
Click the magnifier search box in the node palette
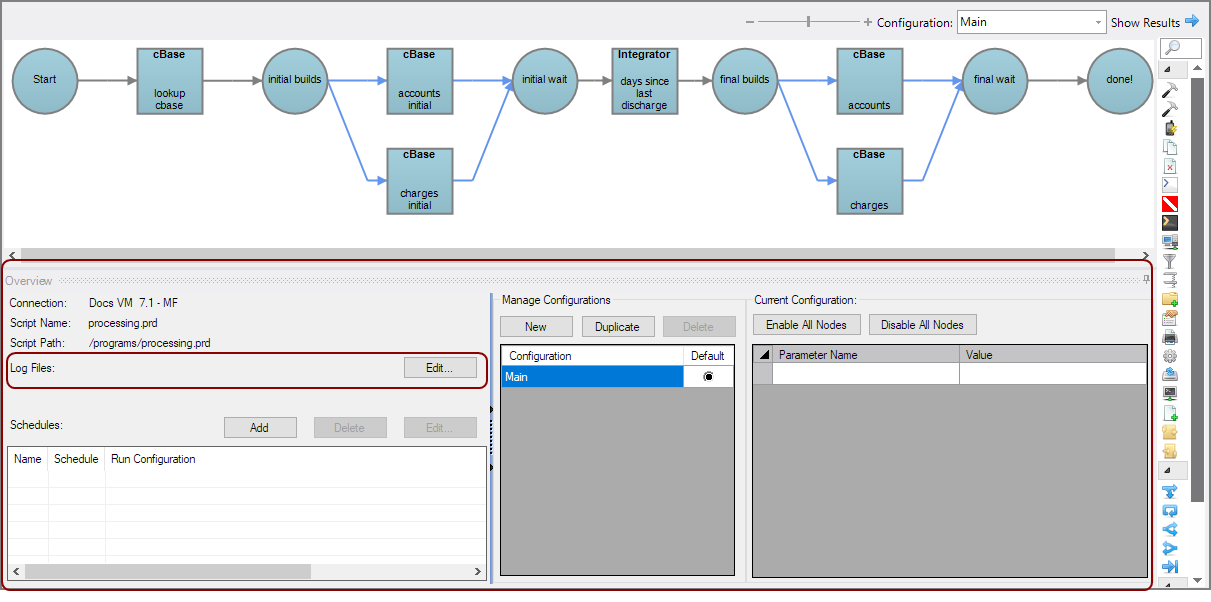click(x=1180, y=48)
